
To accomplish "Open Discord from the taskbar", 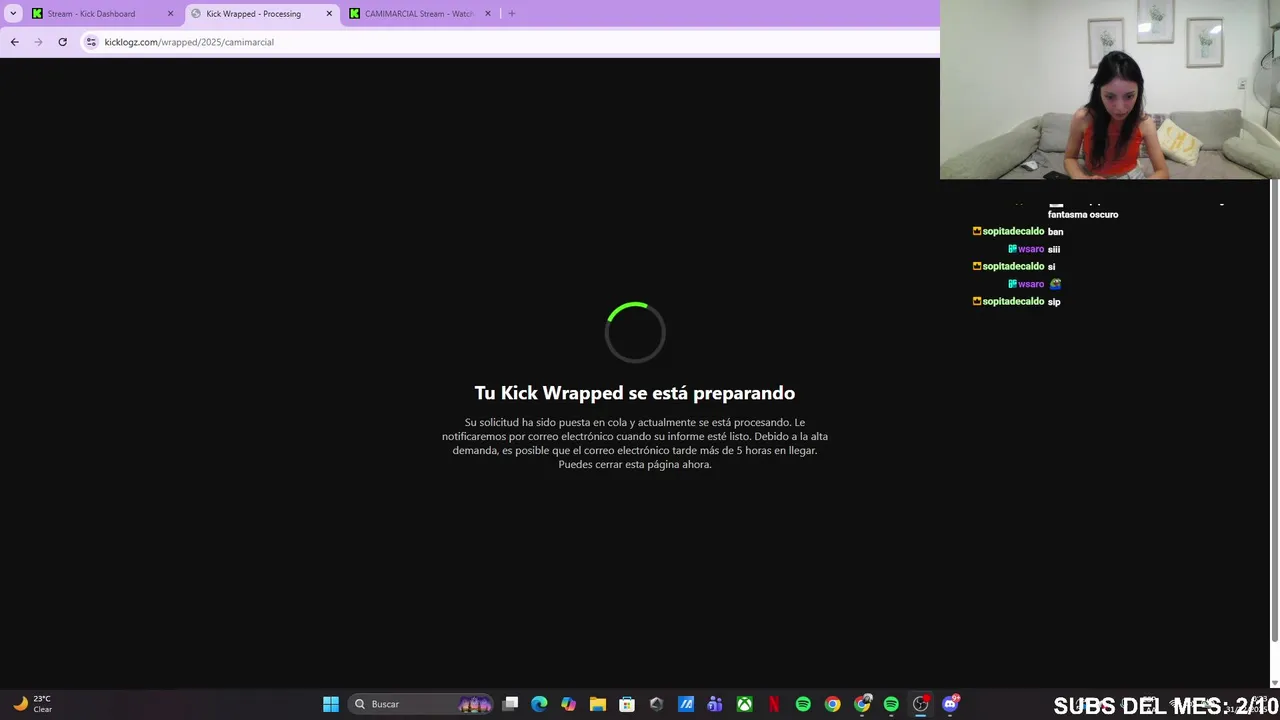I will coord(950,704).
